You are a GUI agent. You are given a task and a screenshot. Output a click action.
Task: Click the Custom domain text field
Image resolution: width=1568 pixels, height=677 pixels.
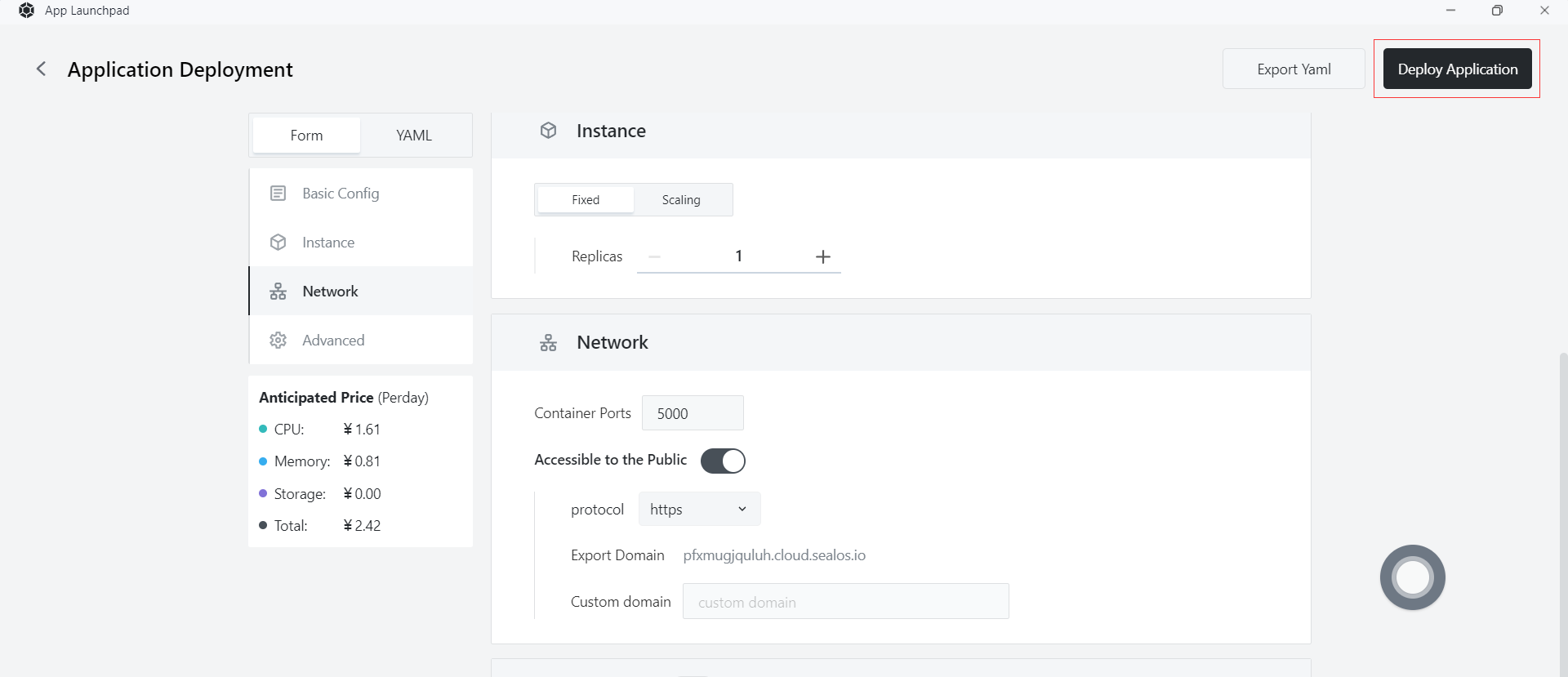click(845, 602)
